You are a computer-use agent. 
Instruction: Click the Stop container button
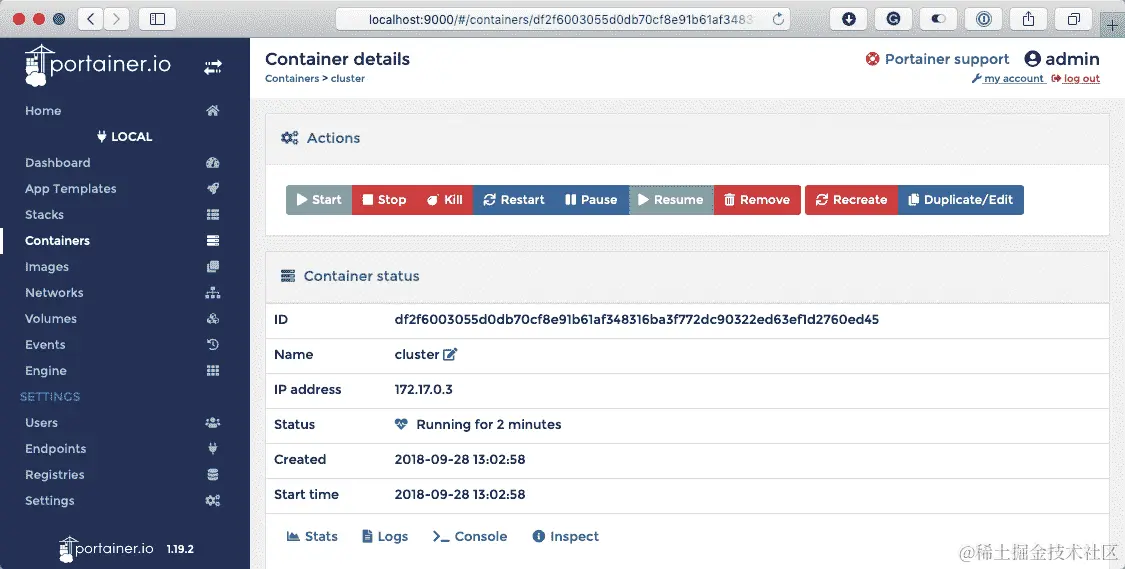click(384, 199)
